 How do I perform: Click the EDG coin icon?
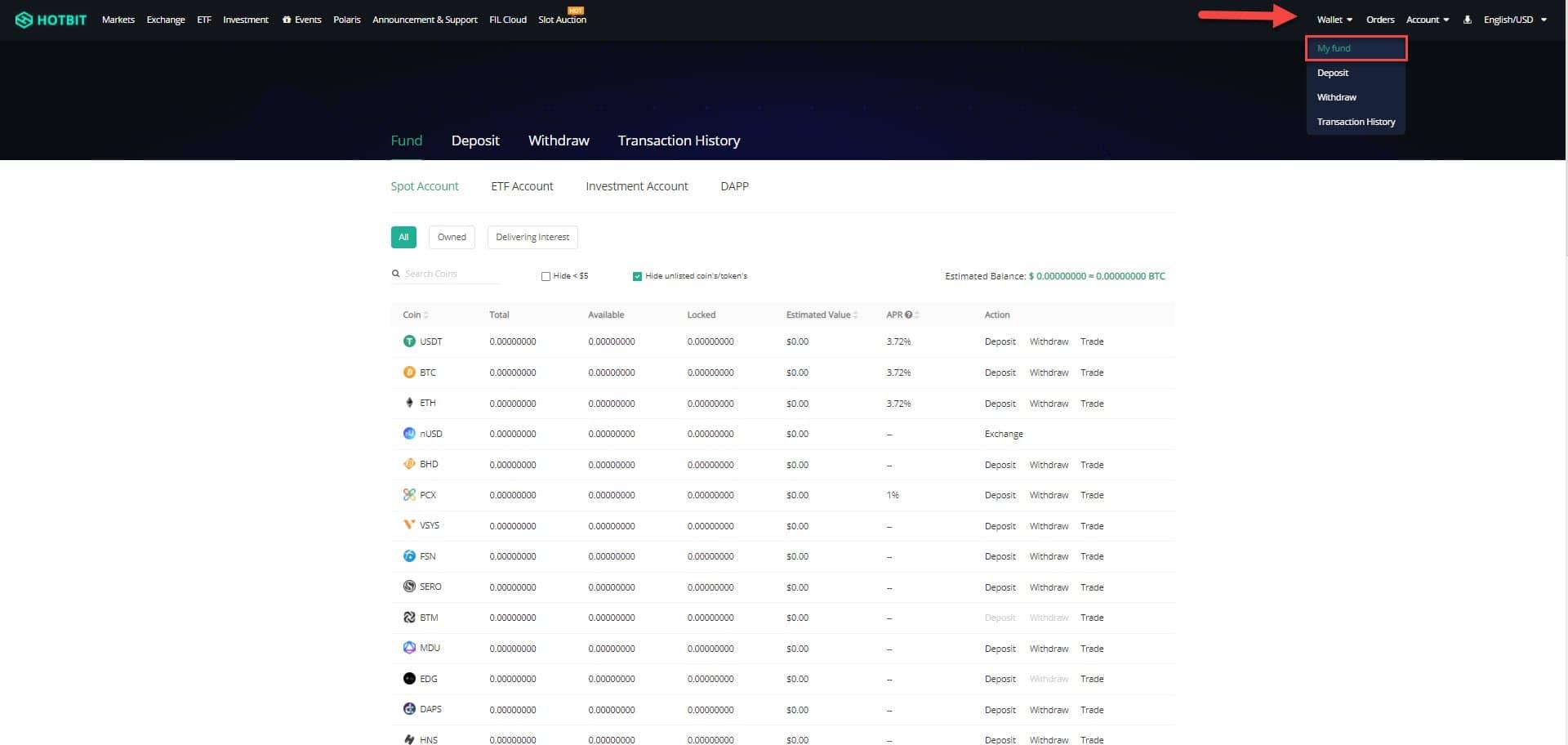coord(409,679)
